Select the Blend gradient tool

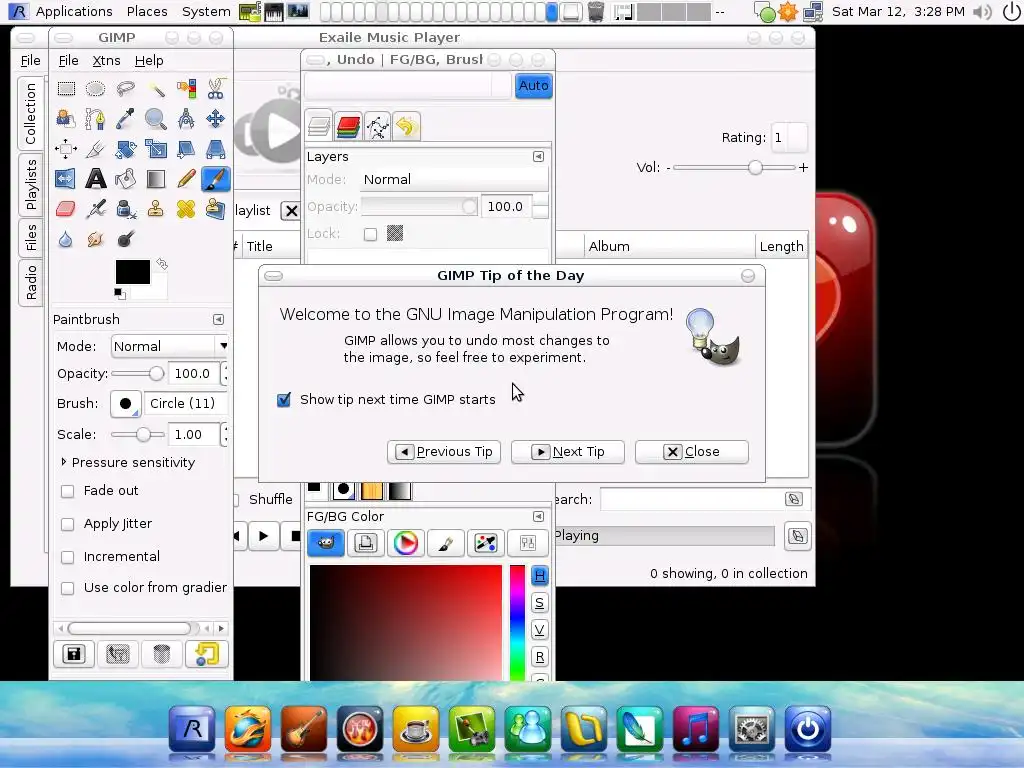155,178
